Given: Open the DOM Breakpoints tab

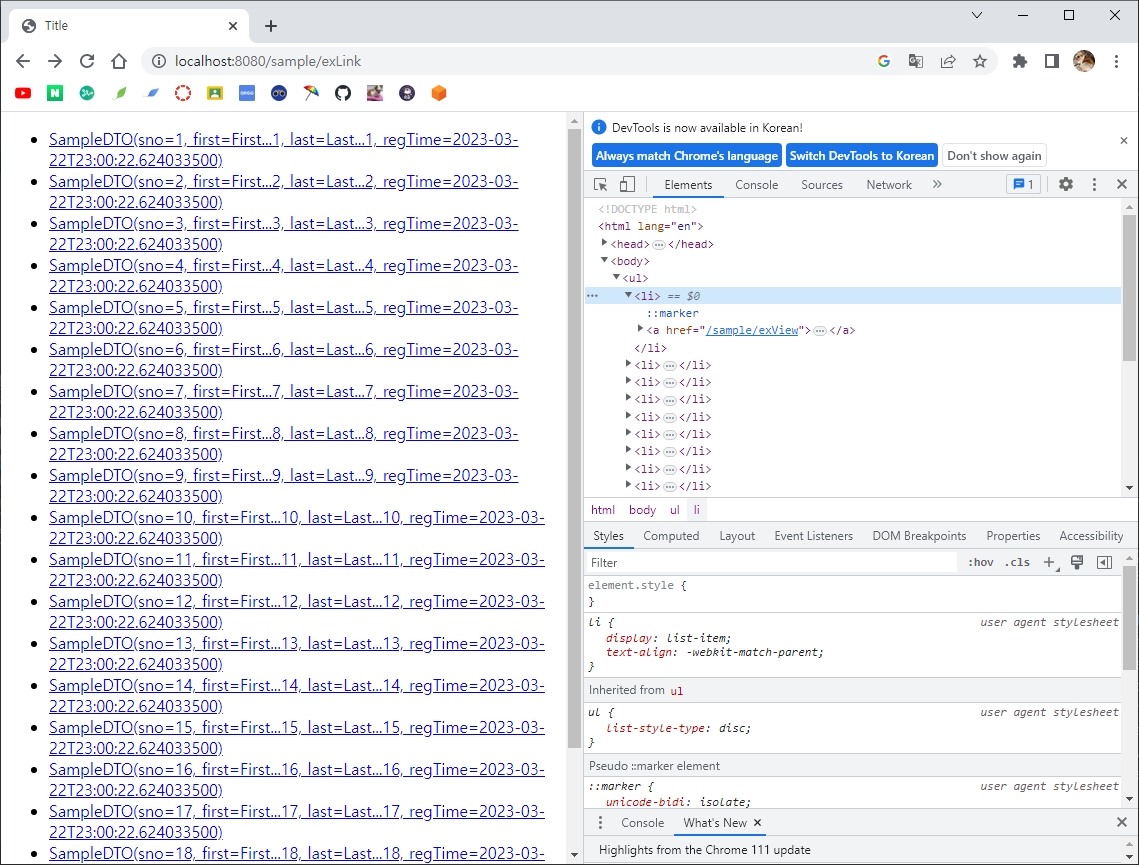Looking at the screenshot, I should [919, 536].
